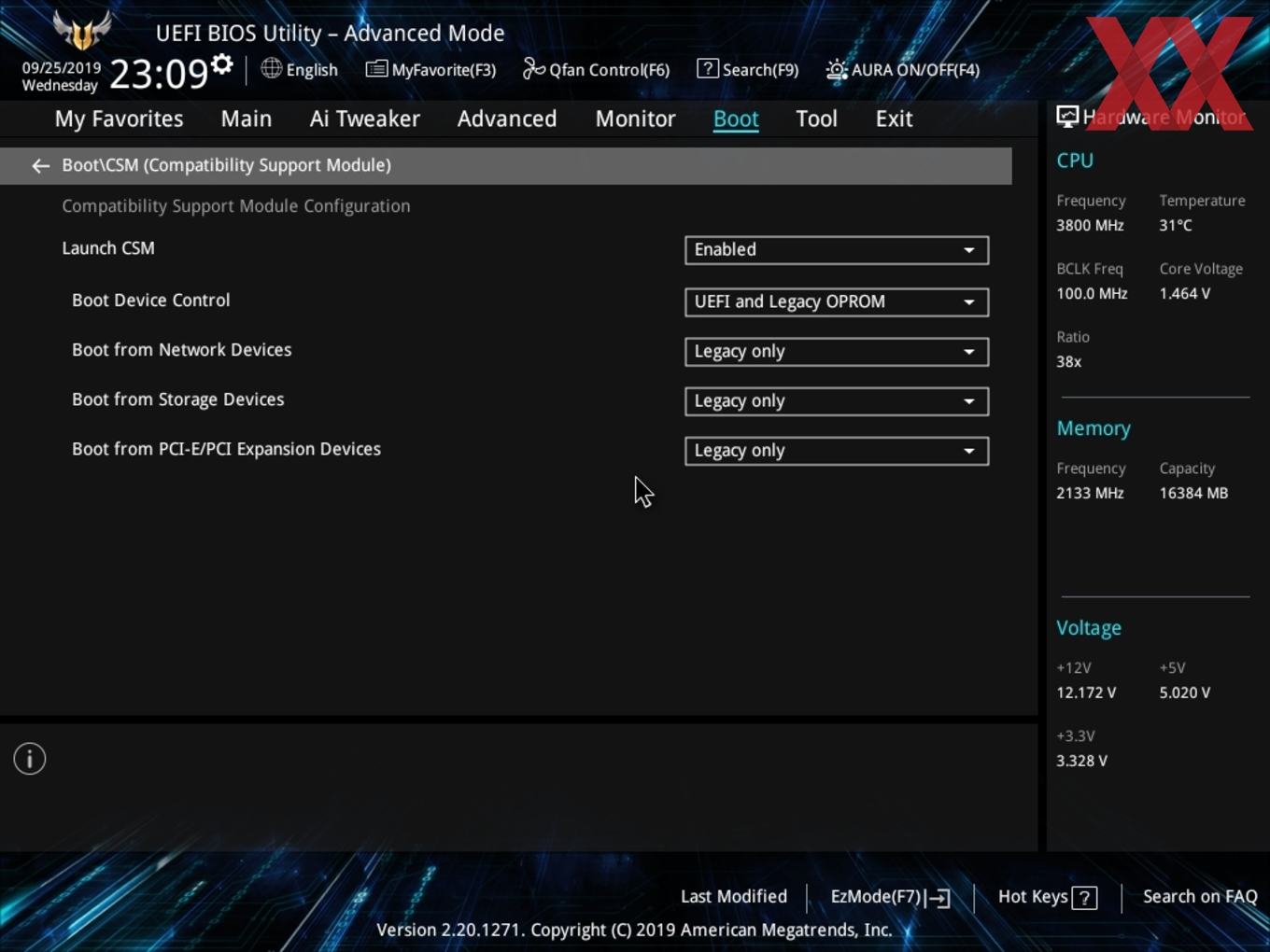Click the +5V 5.020 V reading

click(x=1184, y=693)
